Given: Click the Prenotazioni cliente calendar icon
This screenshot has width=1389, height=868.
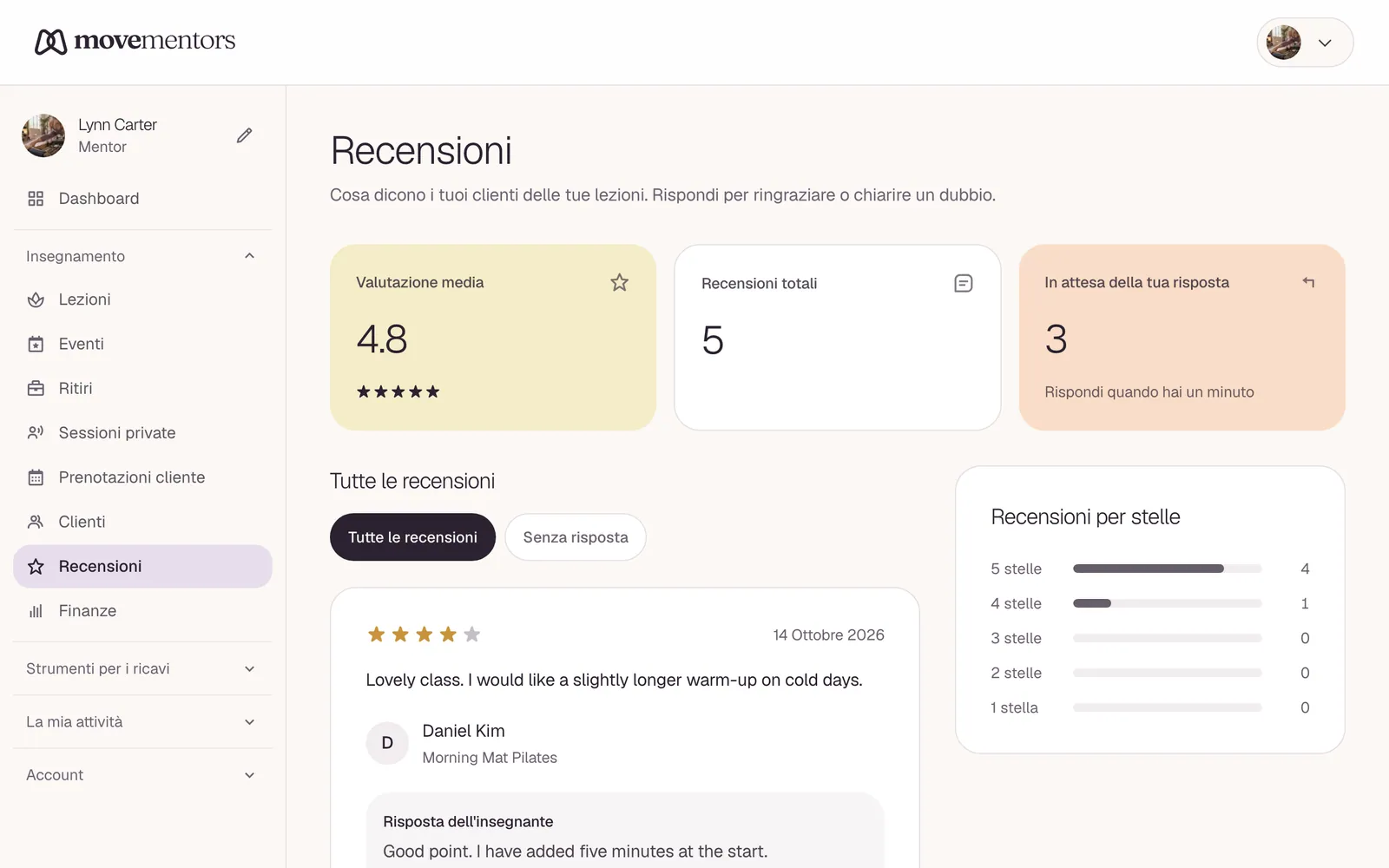Looking at the screenshot, I should 36,477.
